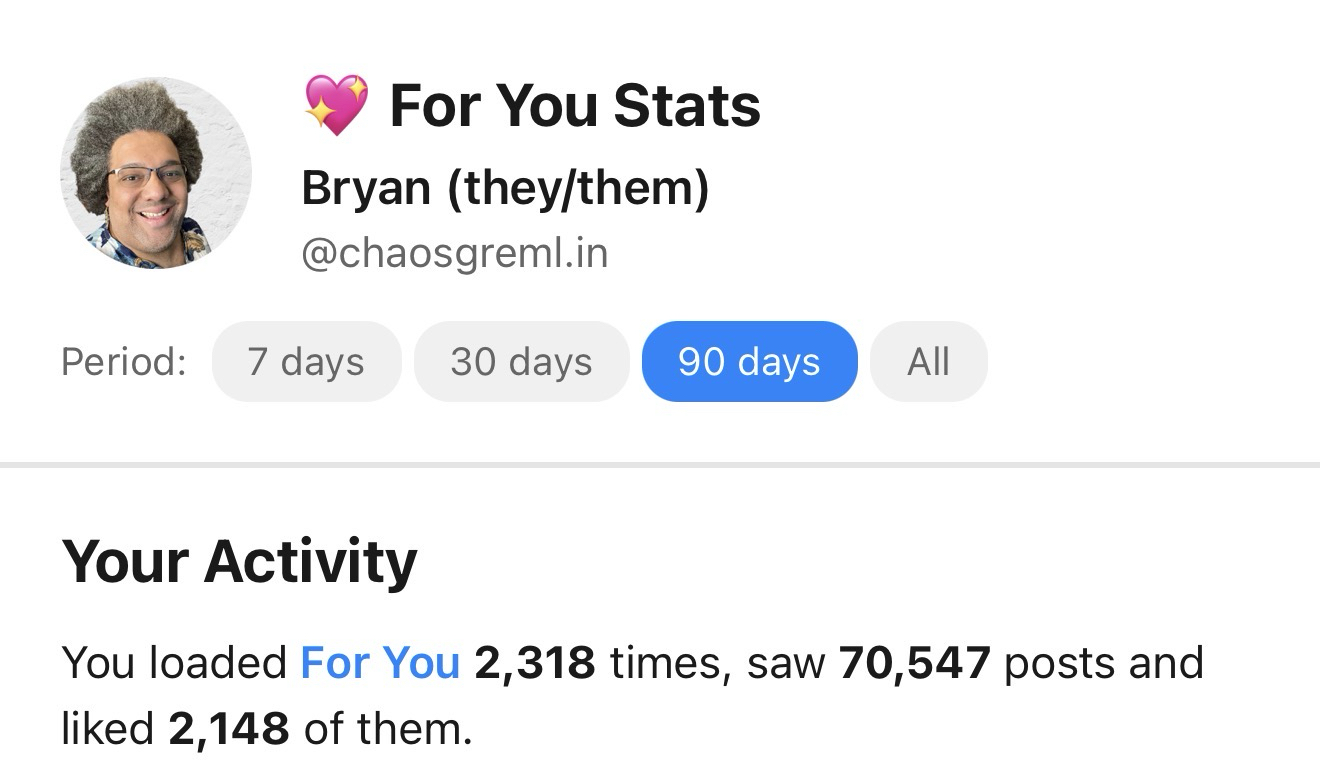The height and width of the screenshot is (780, 1320).
Task: Click the words "times, saw"
Action: tap(717, 662)
